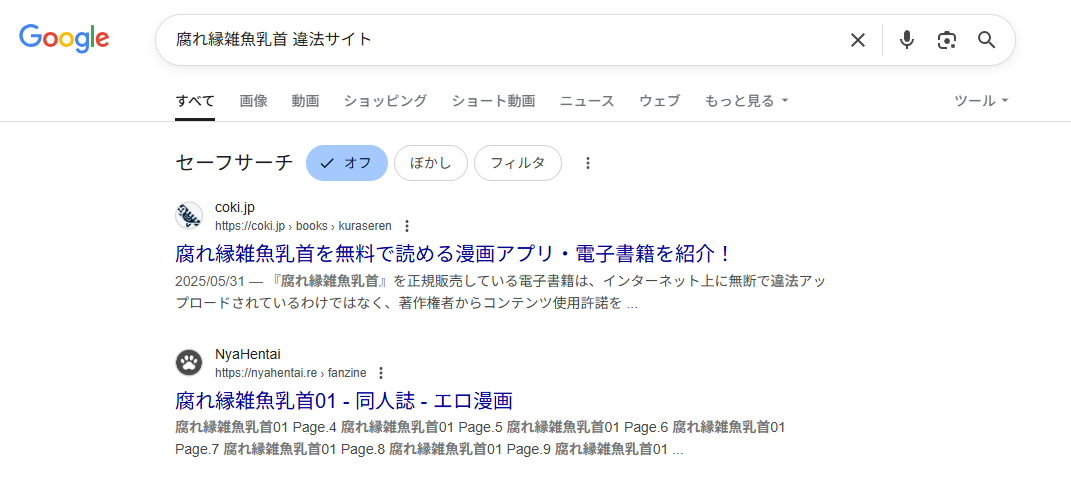The height and width of the screenshot is (480, 1071).
Task: Set SafeSearch to フィルタ
Action: (x=518, y=163)
